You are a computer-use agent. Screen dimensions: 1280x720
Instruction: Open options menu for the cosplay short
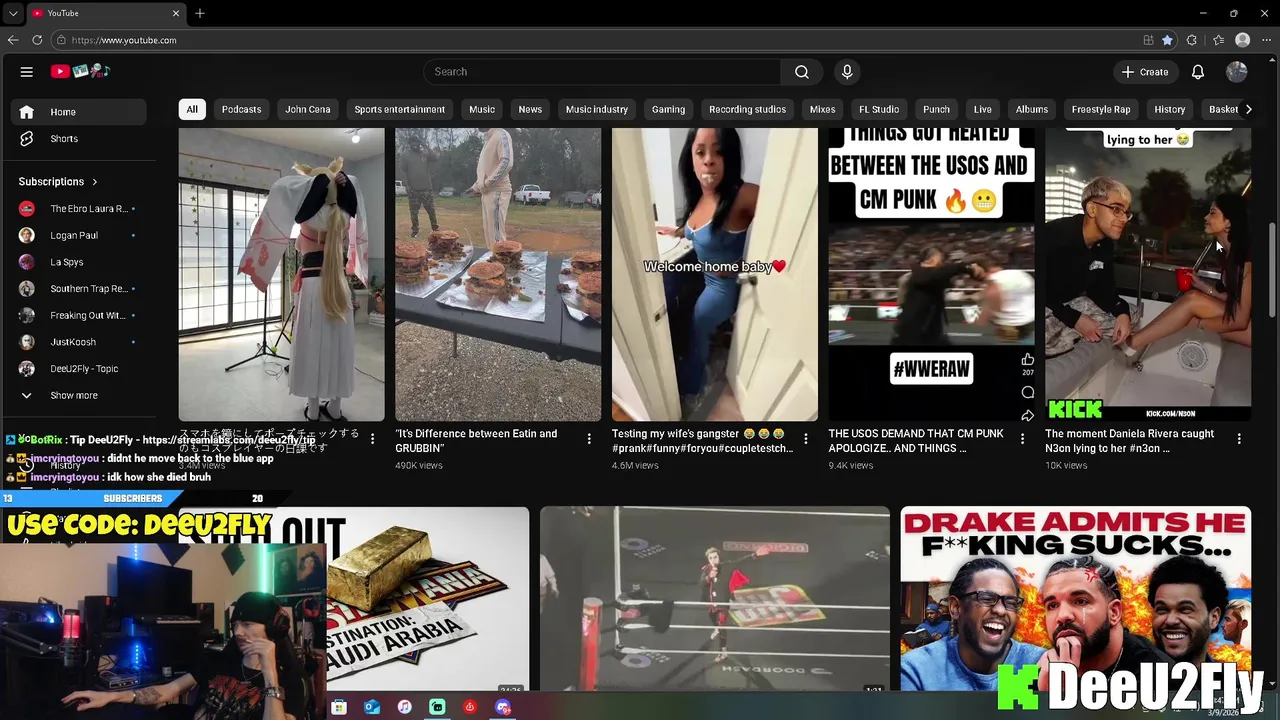pos(372,439)
